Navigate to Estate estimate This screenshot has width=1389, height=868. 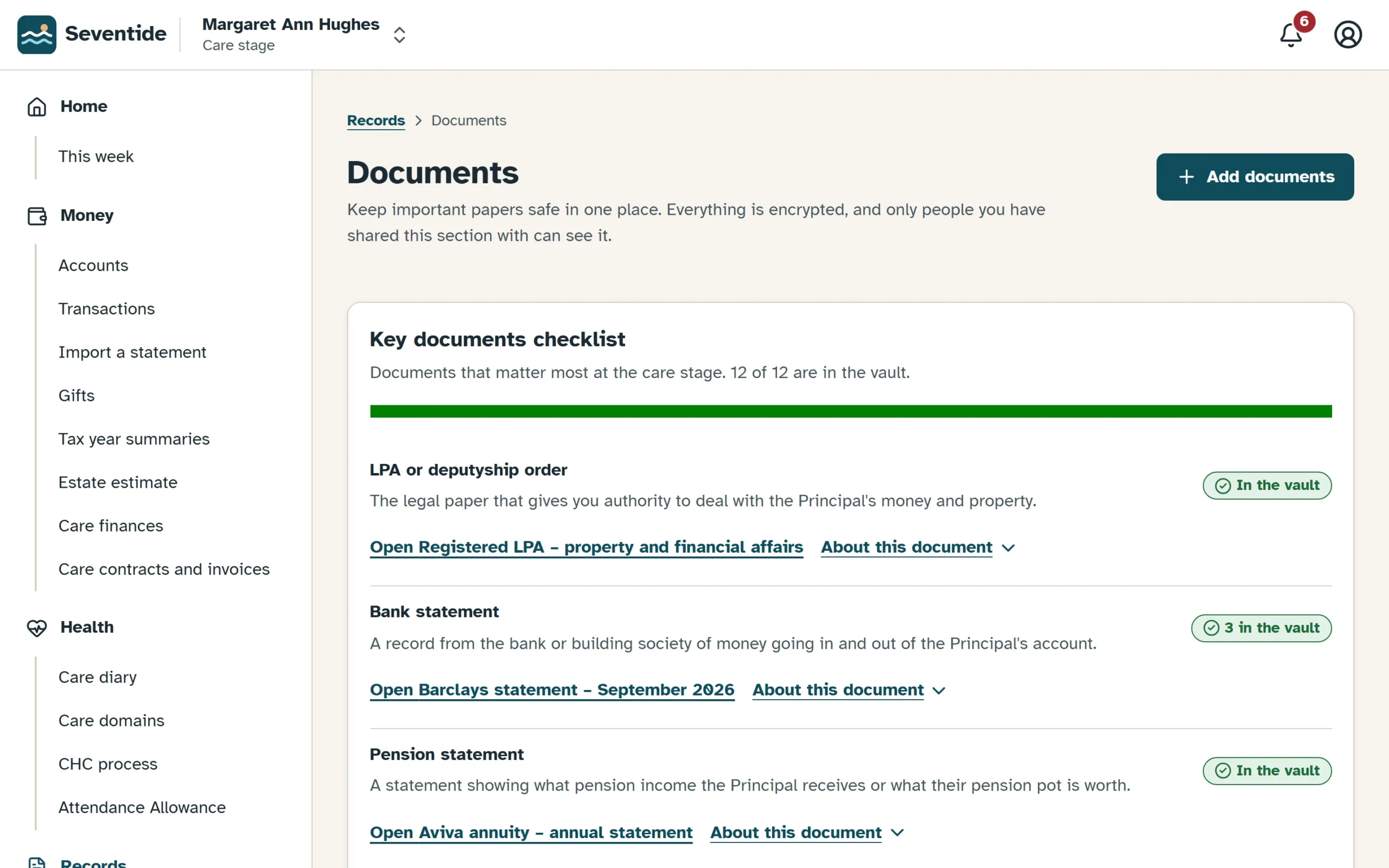coord(118,482)
